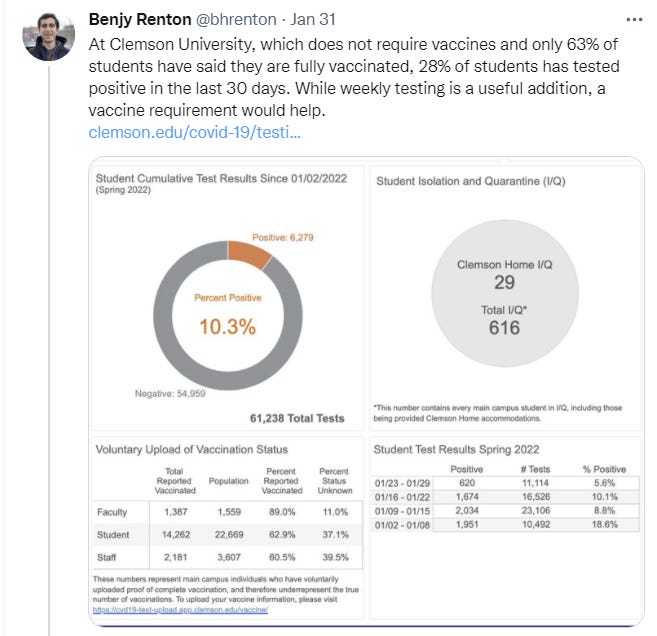Click the "Voluntary Upload of Vaccination Status" heading
The image size is (657, 636).
(x=192, y=449)
